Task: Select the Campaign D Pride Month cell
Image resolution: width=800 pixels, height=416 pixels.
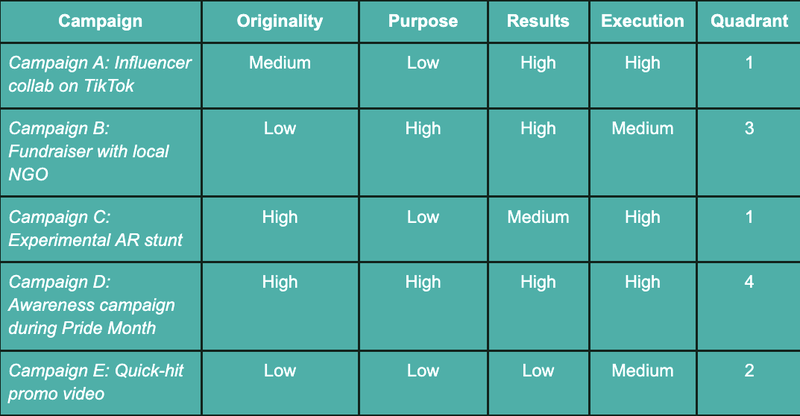Action: (100, 304)
